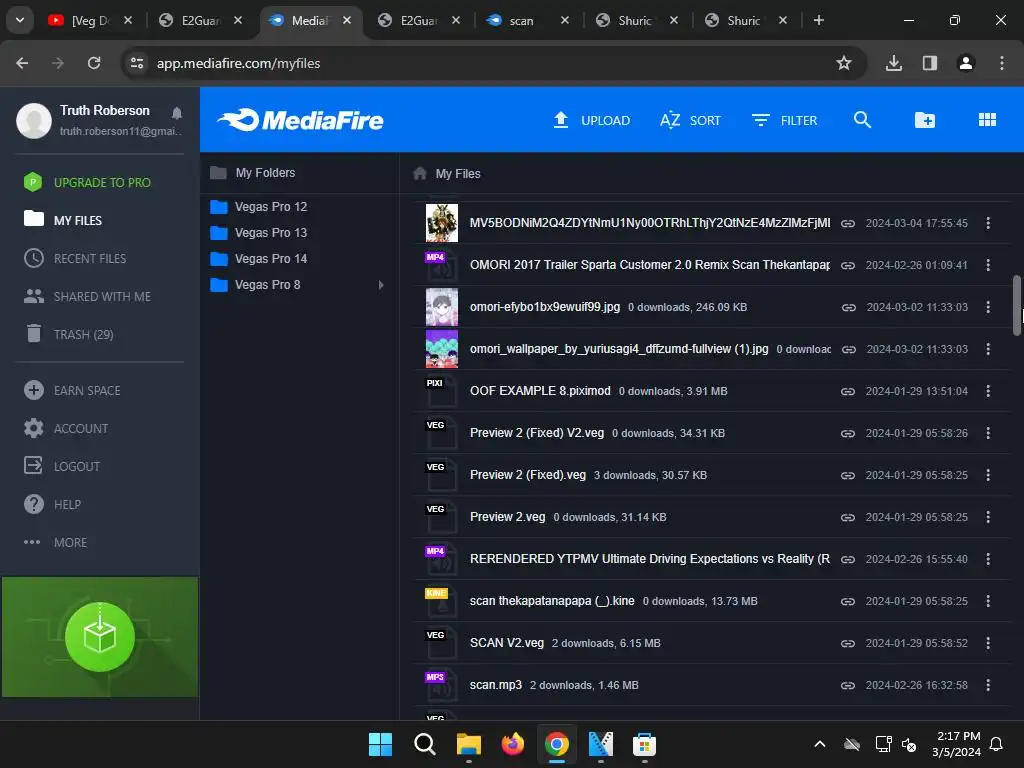Switch to the scan browser tab
Screen dimensions: 1024x768
[x=526, y=20]
